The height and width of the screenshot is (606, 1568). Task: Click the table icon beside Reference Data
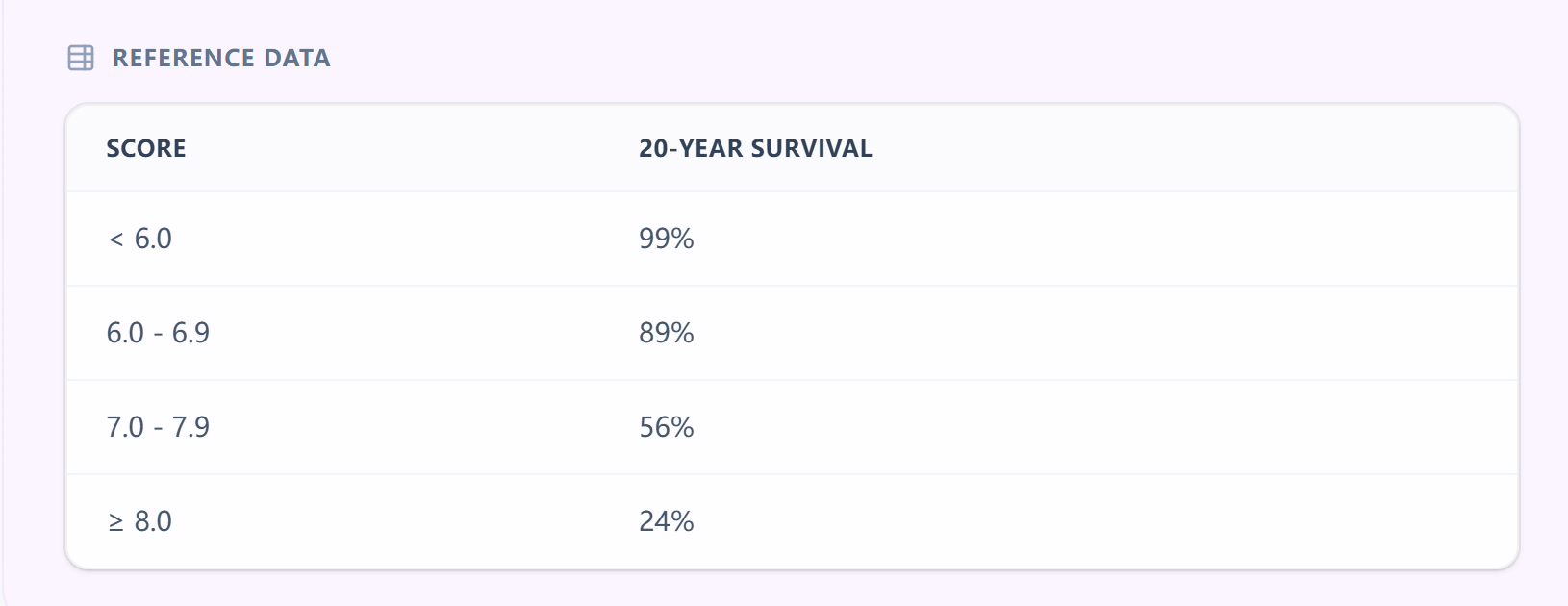81,58
